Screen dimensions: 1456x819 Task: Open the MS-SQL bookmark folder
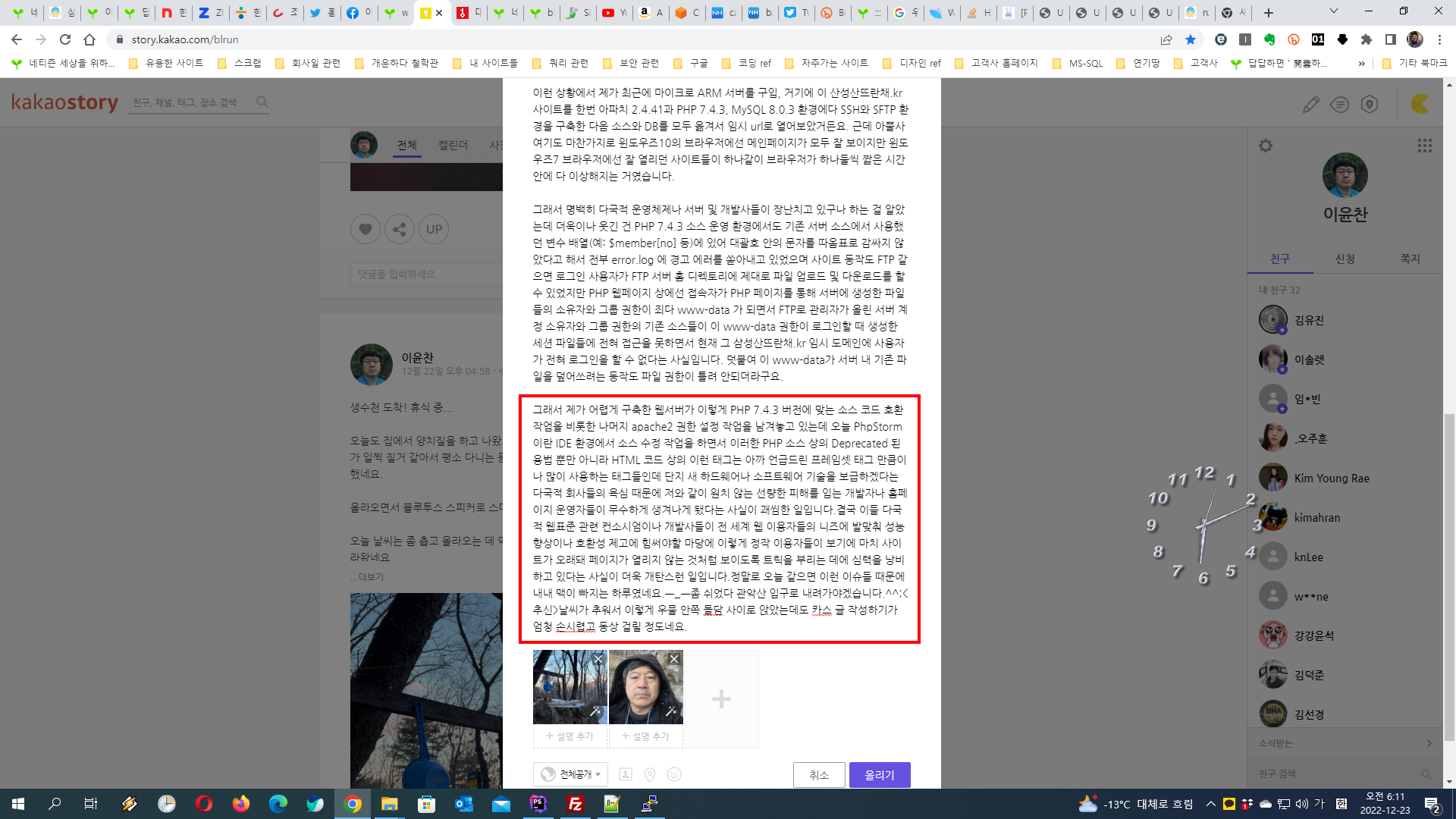pos(1078,63)
